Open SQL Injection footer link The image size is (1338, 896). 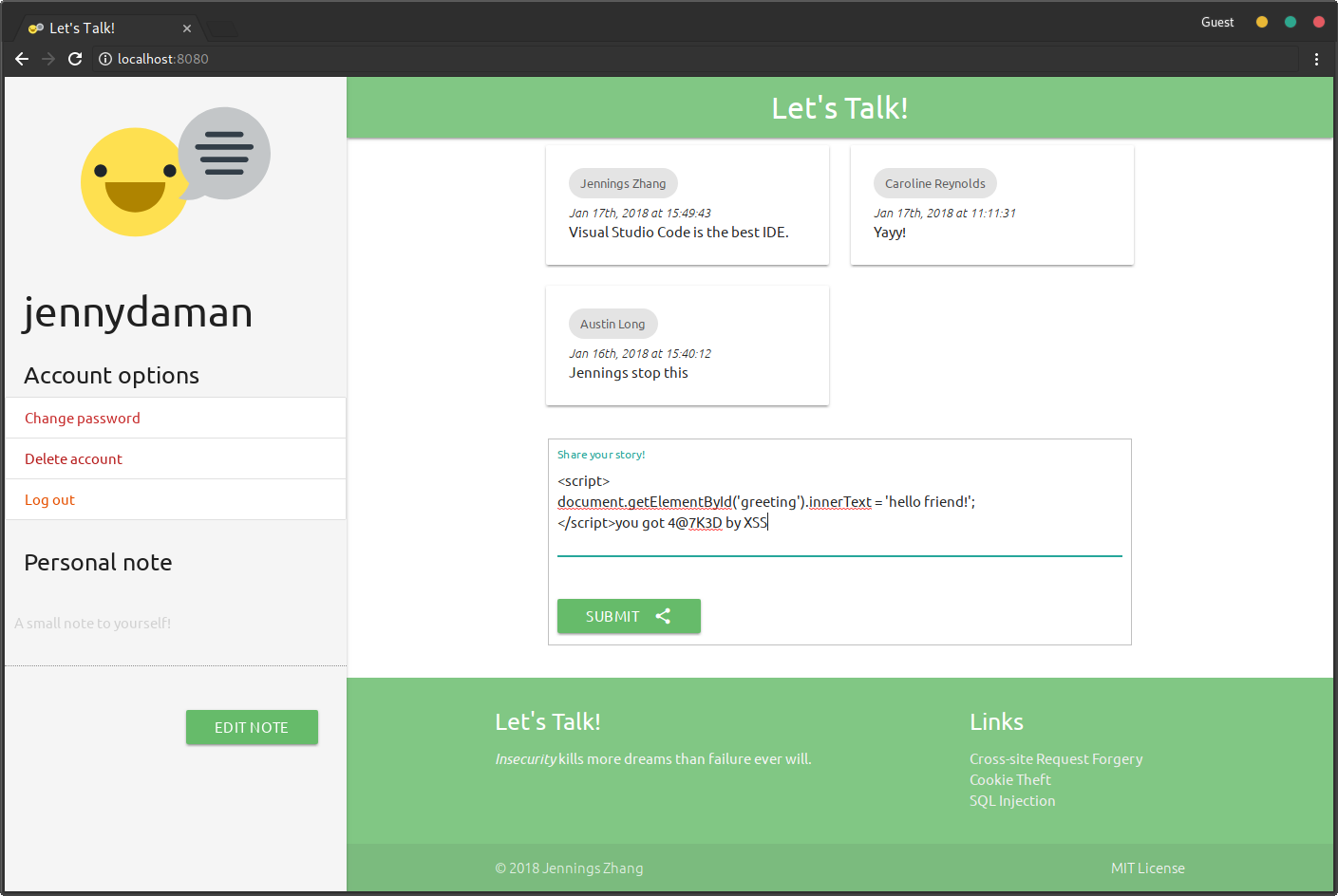tap(1012, 801)
